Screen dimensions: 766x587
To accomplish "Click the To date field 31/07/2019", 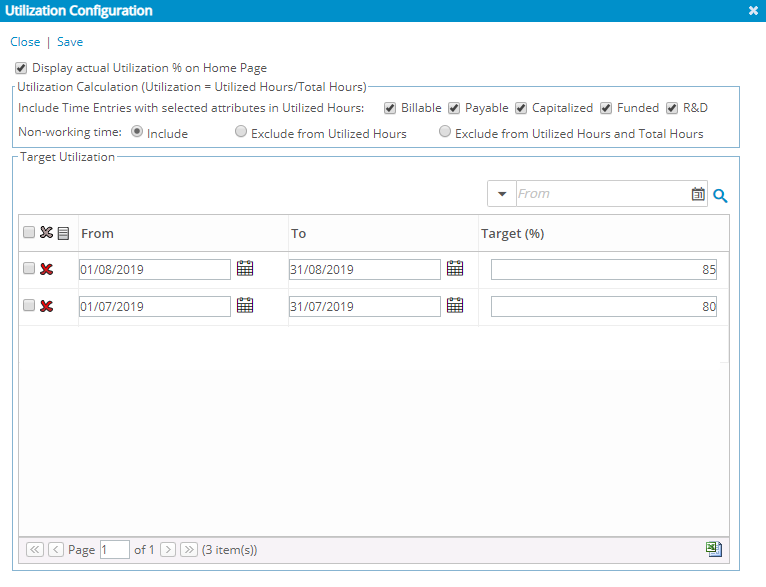I will coord(365,307).
